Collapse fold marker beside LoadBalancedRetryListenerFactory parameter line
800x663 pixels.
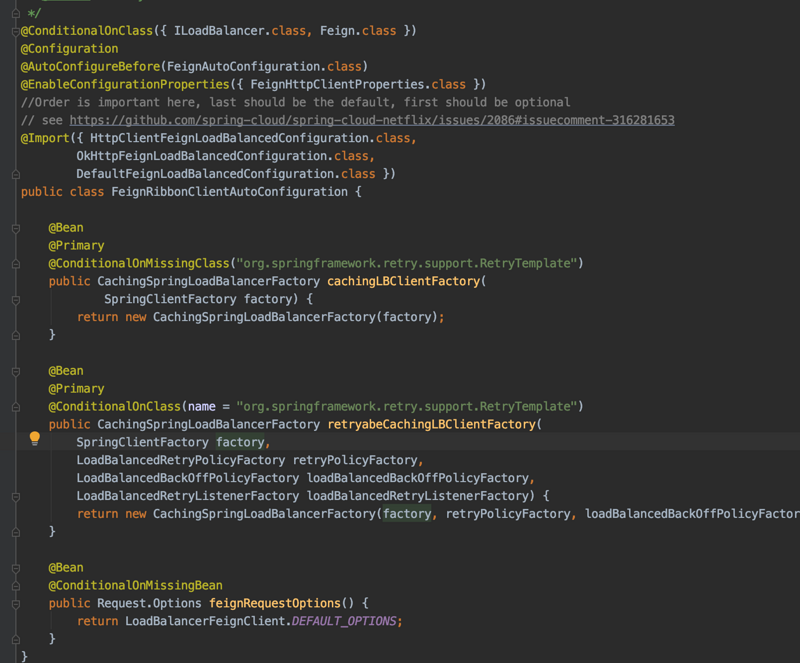click(x=16, y=497)
